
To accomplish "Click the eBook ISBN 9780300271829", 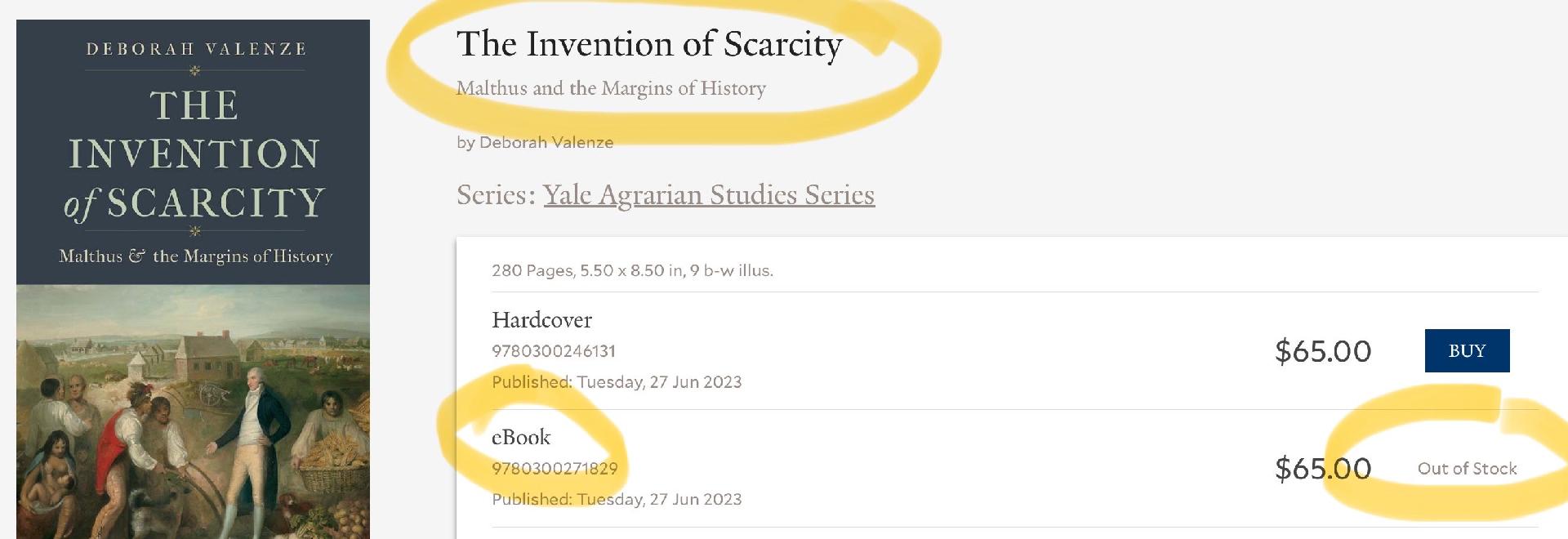I will pyautogui.click(x=555, y=469).
